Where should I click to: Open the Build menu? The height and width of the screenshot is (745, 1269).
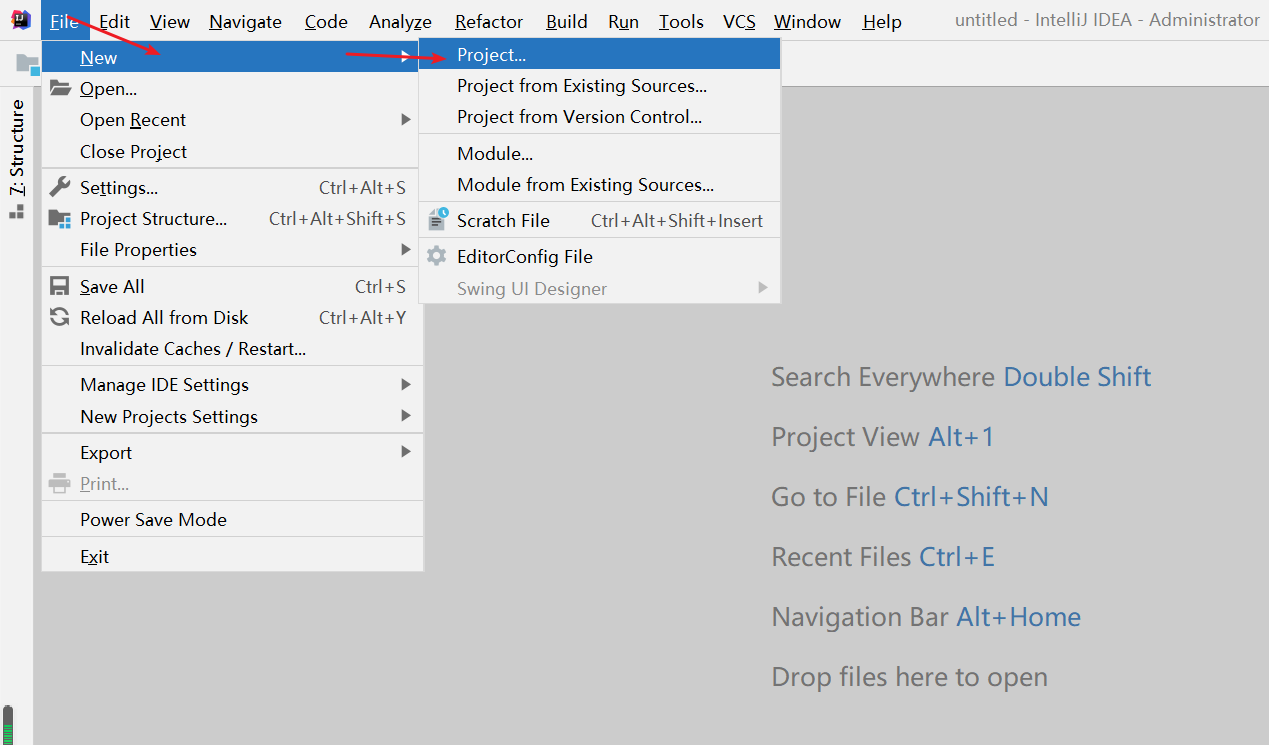tap(567, 21)
